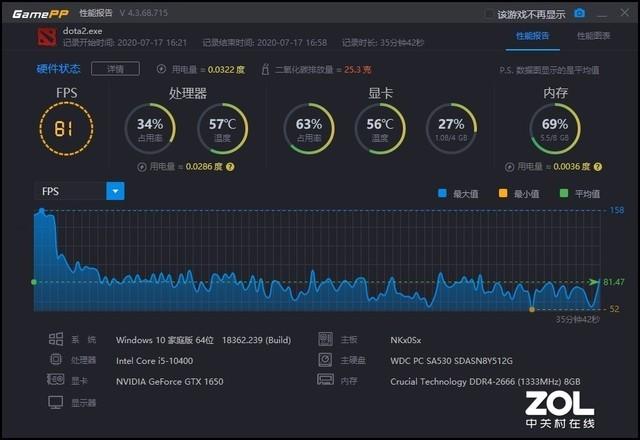This screenshot has height=440, width=640.
Task: Click the orange minimum value legend swatch
Action: click(503, 193)
